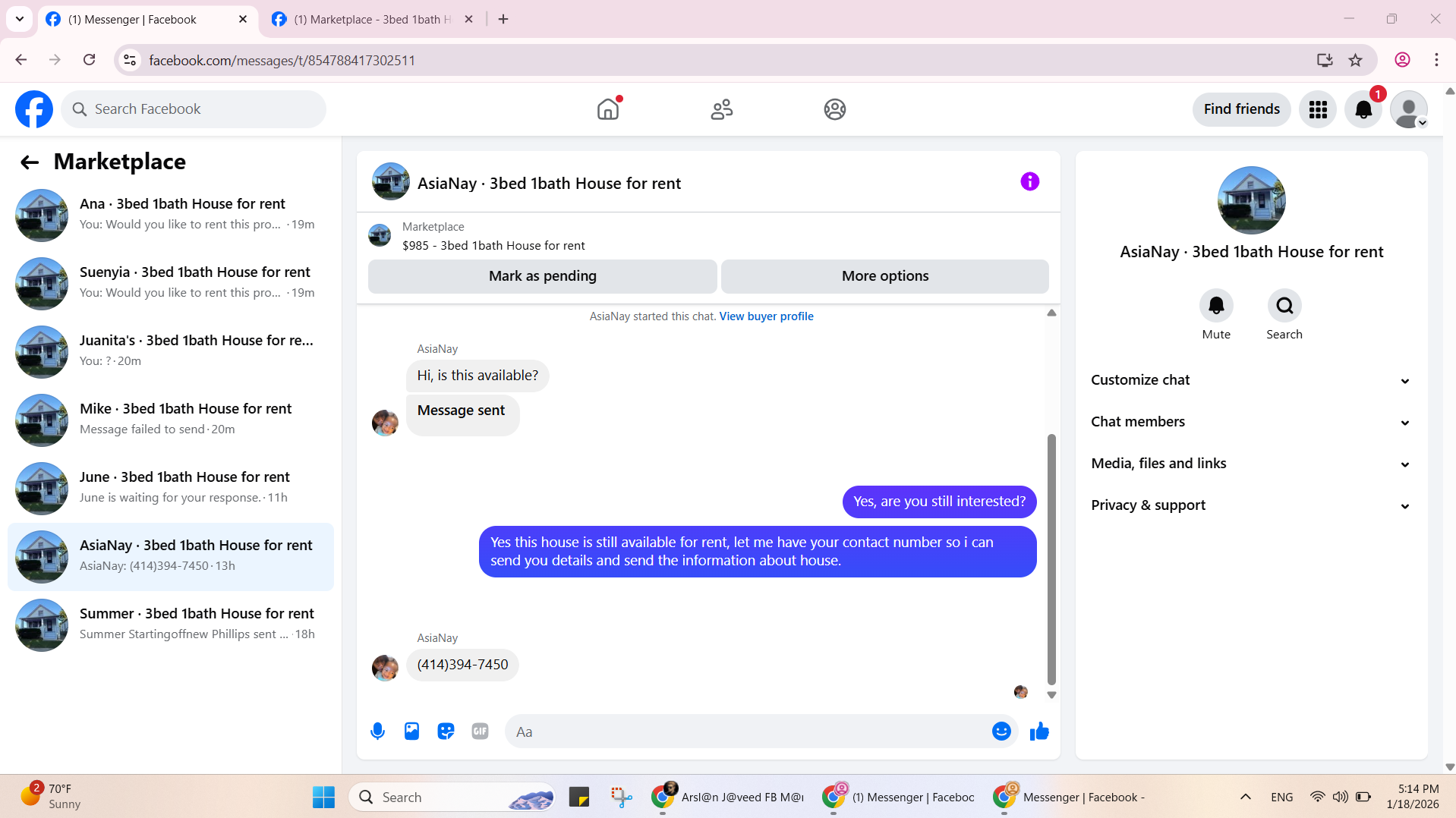Viewport: 1456px width, 818px height.
Task: Open Suenyia's house rental conversation
Action: [171, 284]
